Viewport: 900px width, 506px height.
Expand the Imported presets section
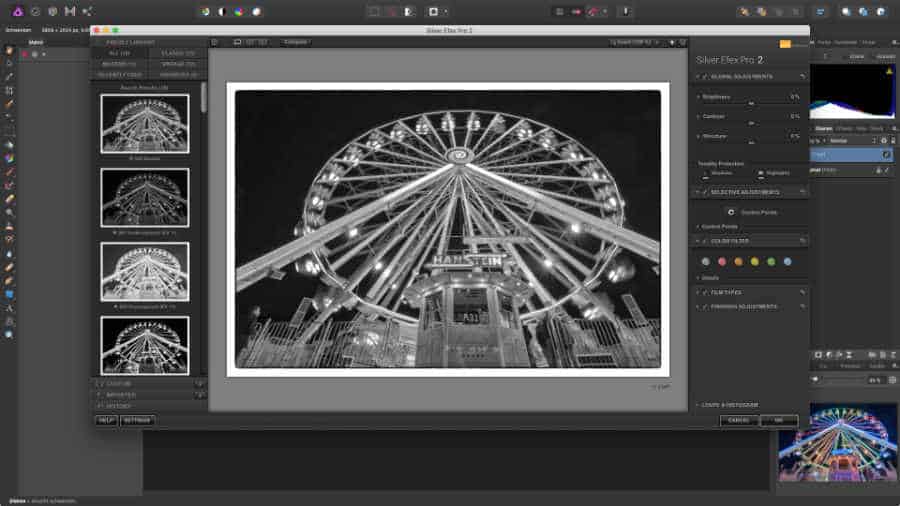99,395
